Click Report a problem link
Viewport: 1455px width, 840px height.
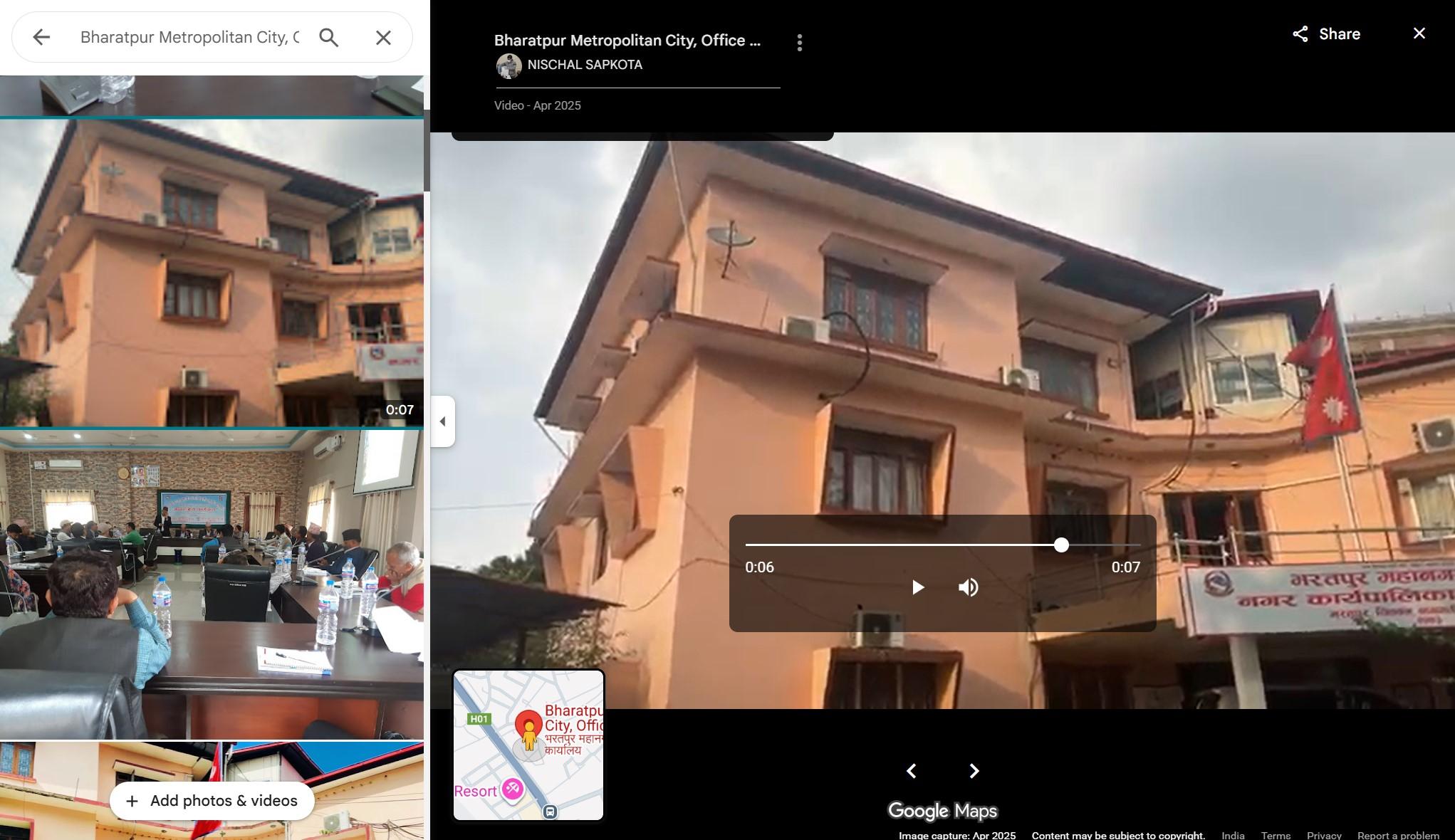1397,835
